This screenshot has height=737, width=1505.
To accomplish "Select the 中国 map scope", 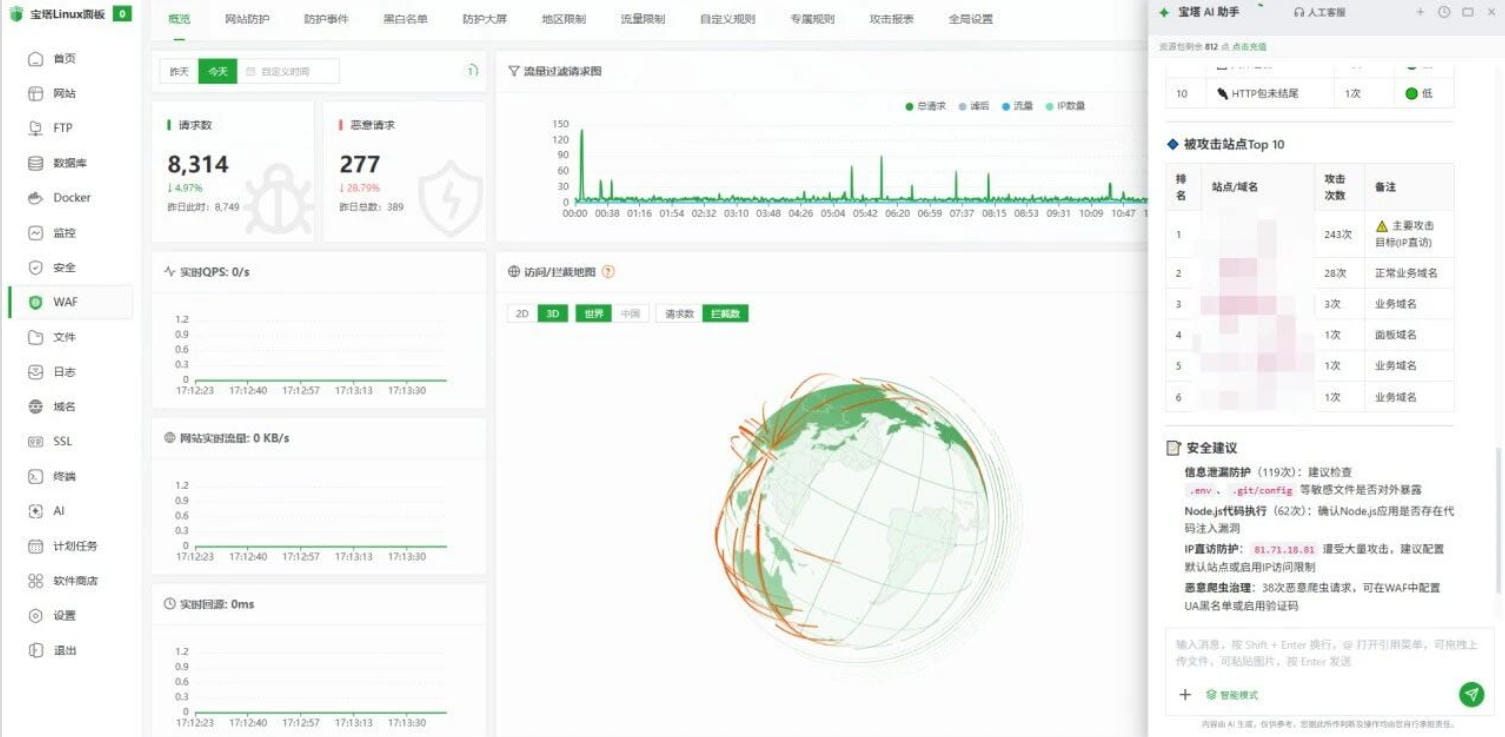I will coord(630,314).
